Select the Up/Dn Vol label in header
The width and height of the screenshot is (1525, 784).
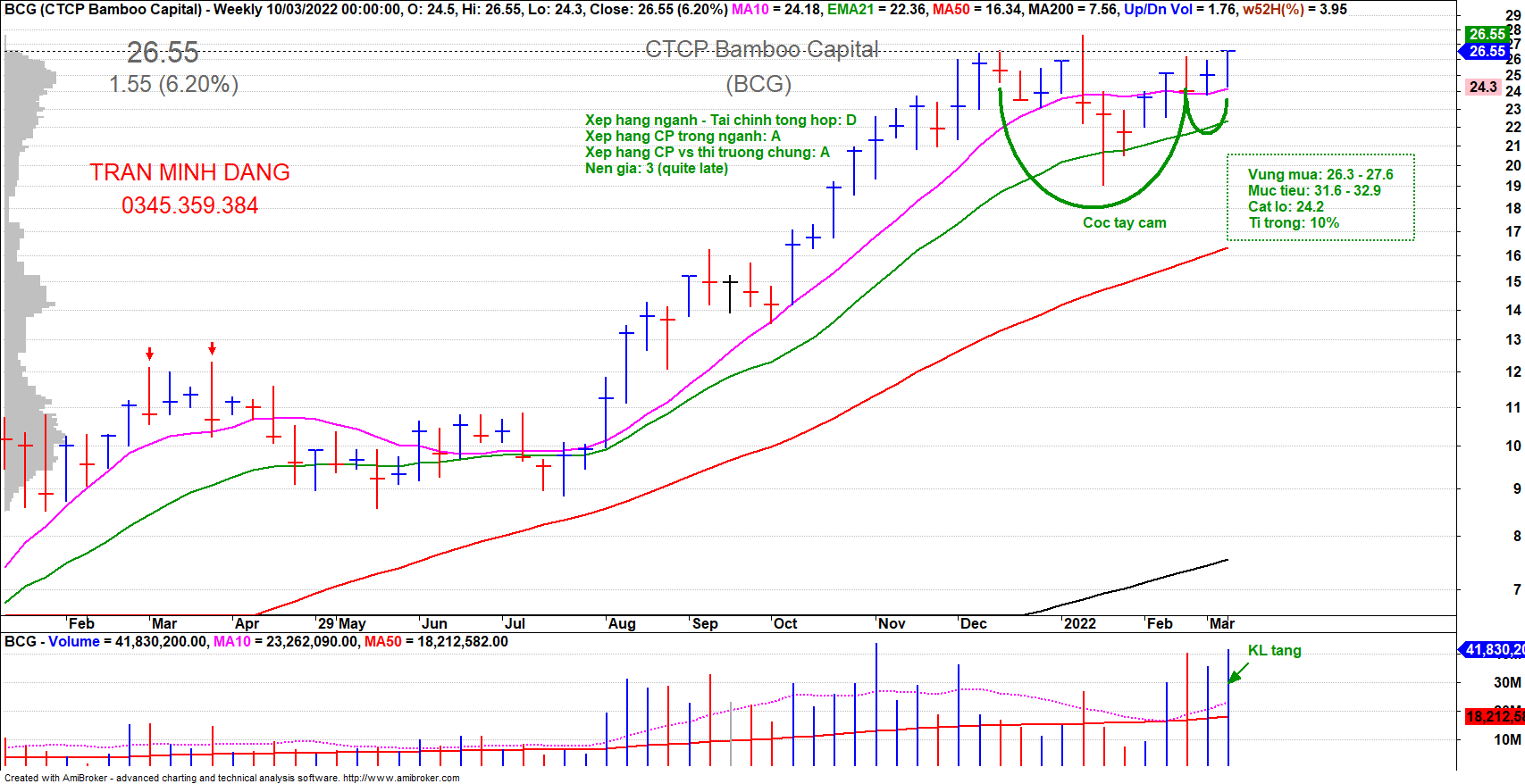1158,9
